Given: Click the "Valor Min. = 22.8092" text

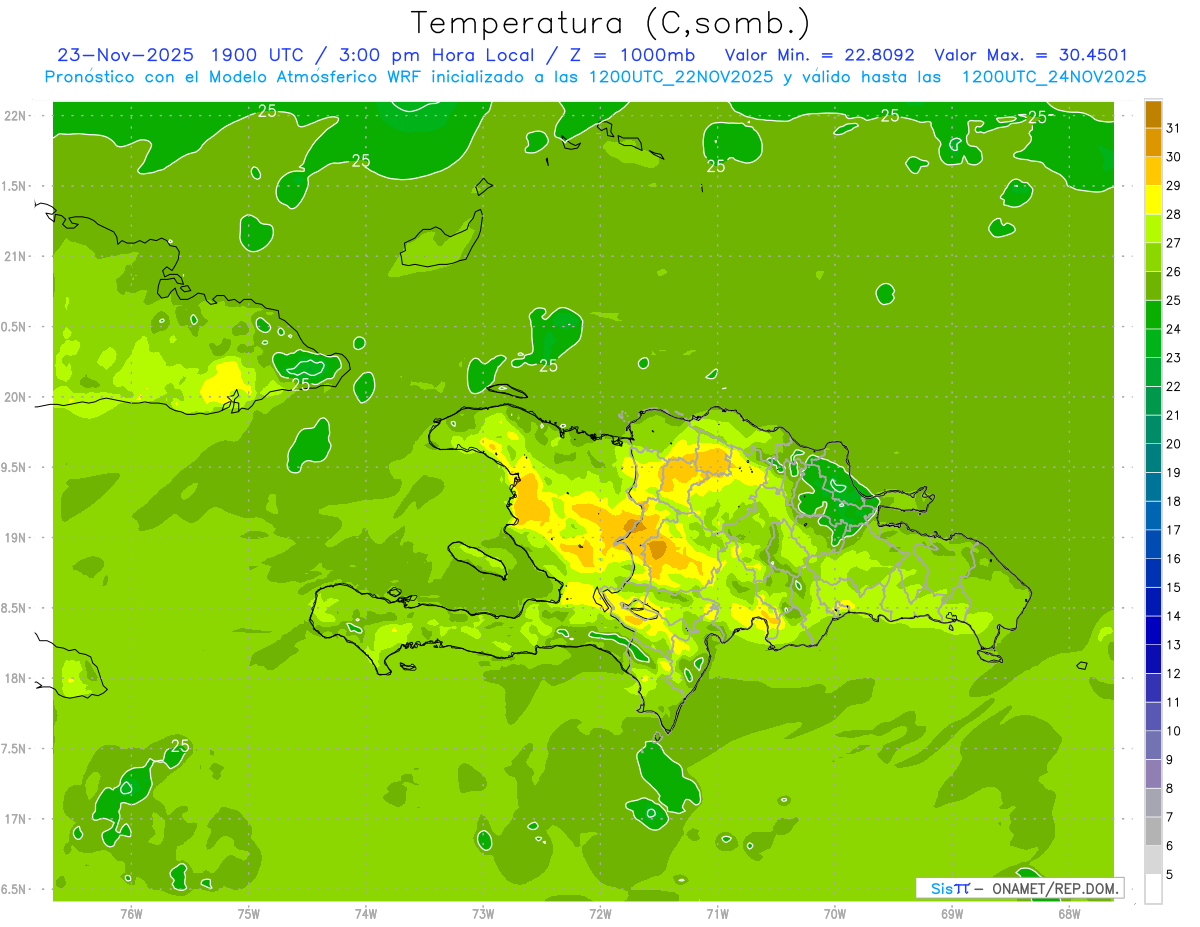Looking at the screenshot, I should [x=819, y=55].
